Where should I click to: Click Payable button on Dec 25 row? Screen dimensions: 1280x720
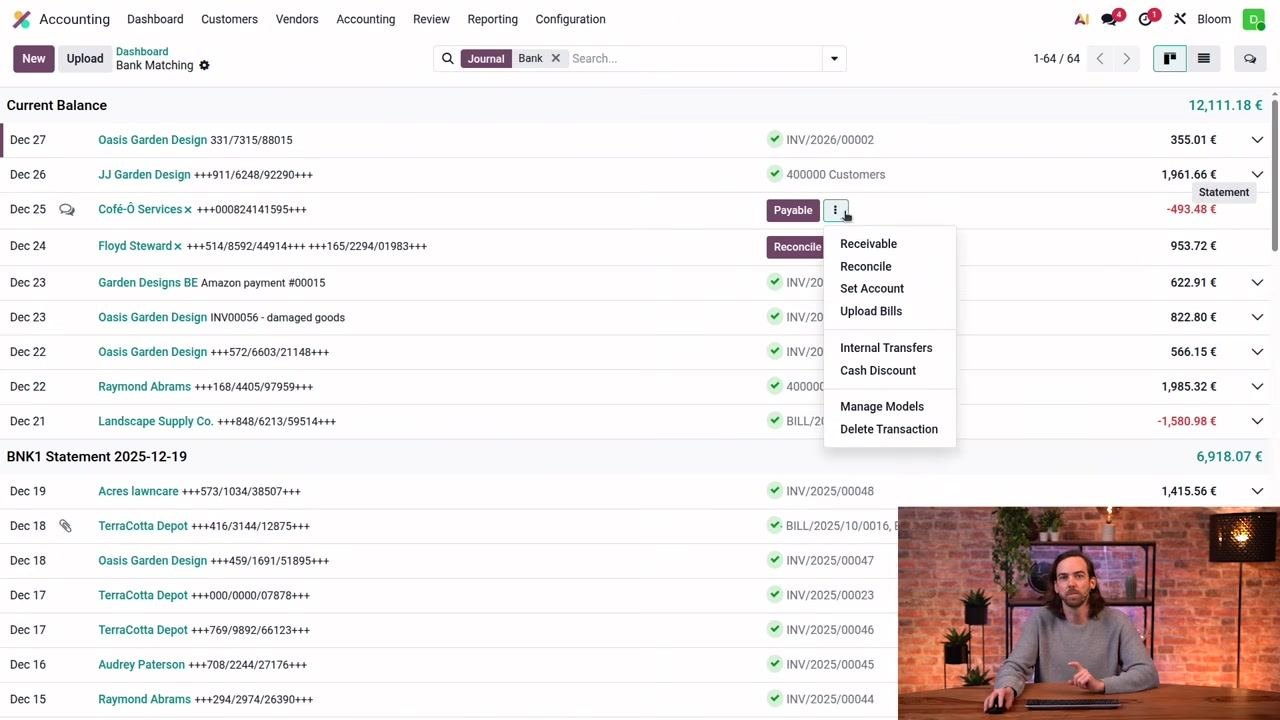click(793, 210)
